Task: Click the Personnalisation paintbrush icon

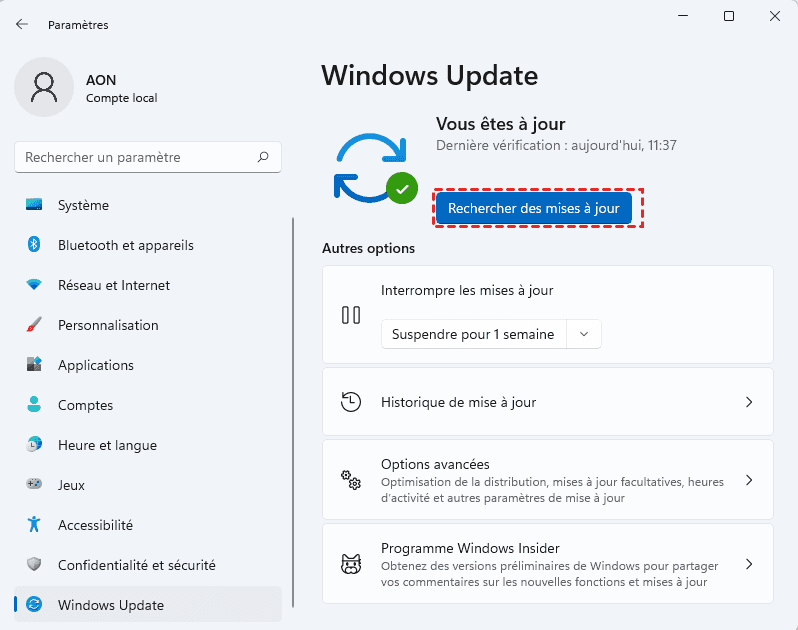Action: (34, 325)
